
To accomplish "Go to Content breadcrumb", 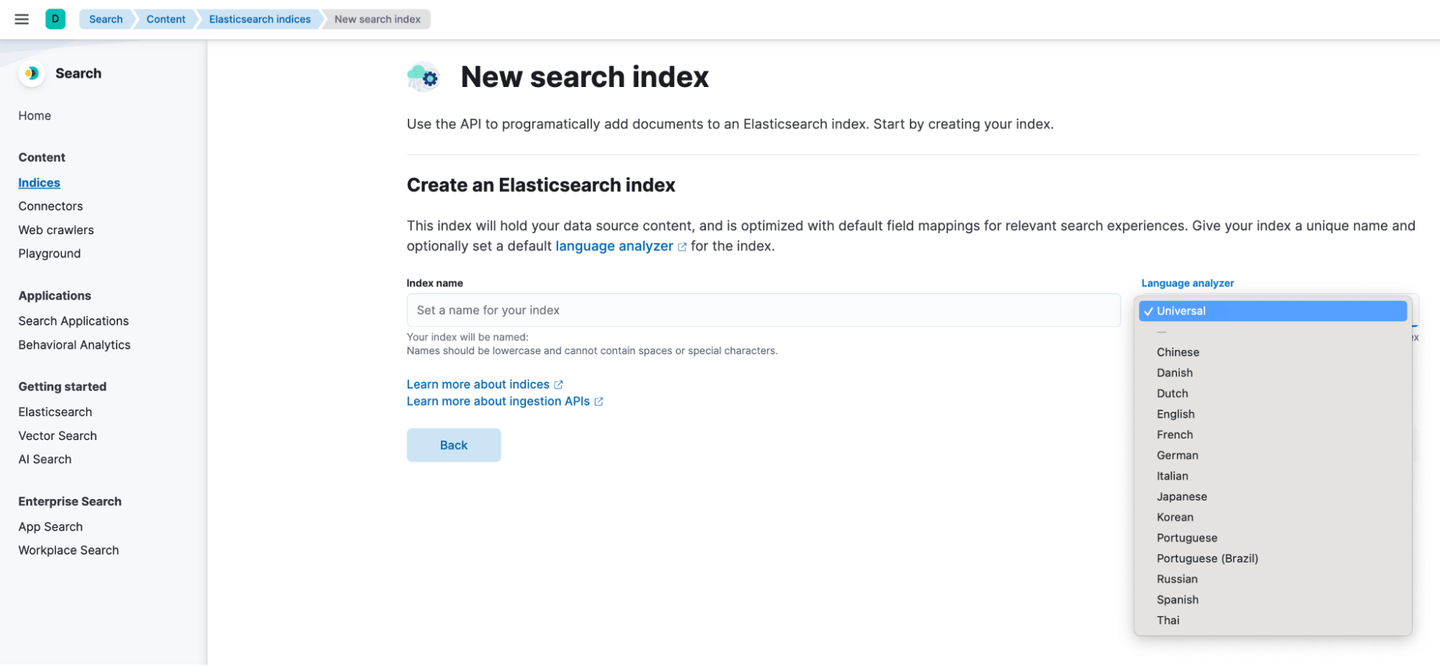I will click(x=165, y=19).
